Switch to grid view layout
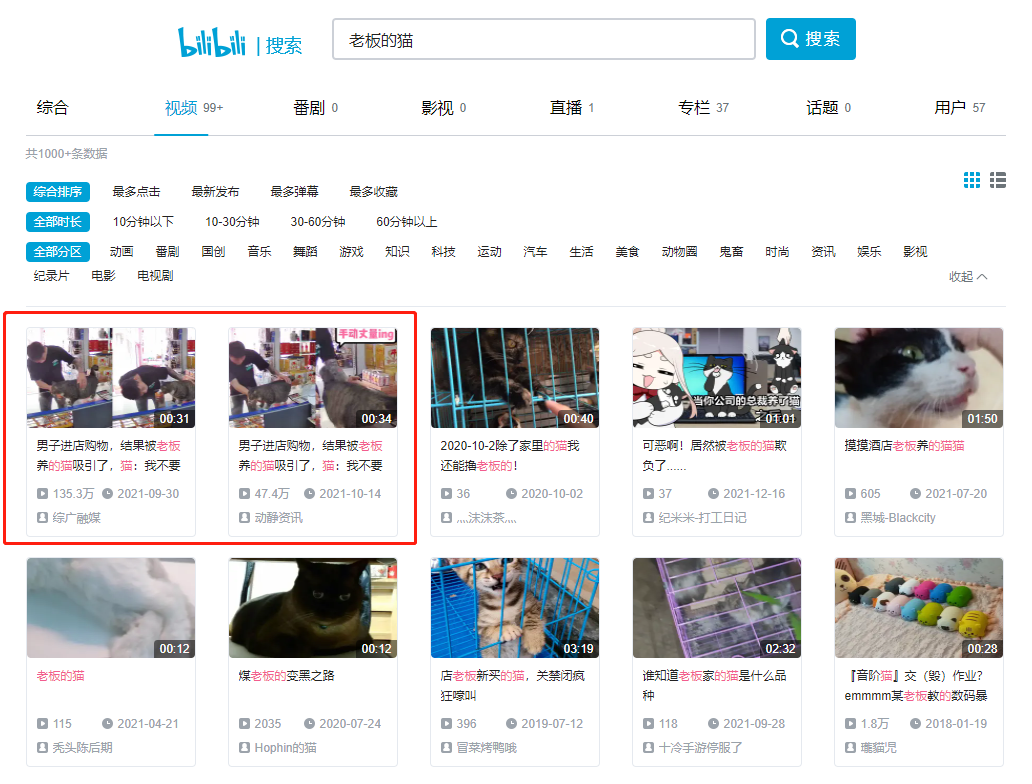Image resolution: width=1032 pixels, height=784 pixels. pos(971,180)
